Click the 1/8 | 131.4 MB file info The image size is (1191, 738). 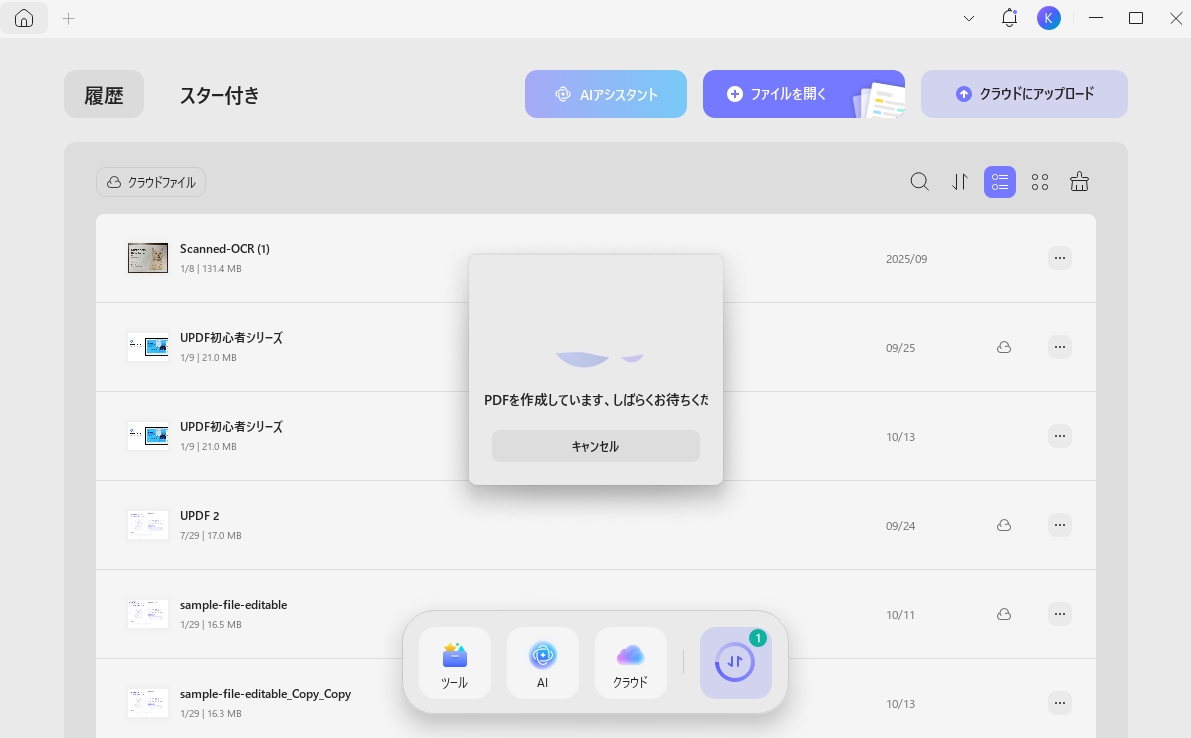click(x=210, y=269)
